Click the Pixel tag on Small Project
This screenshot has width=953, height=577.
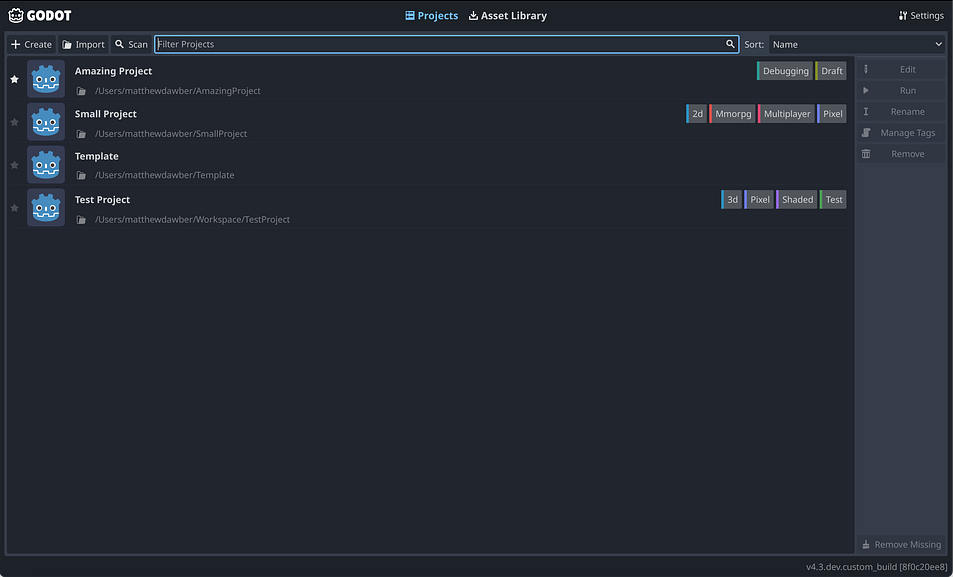click(832, 114)
